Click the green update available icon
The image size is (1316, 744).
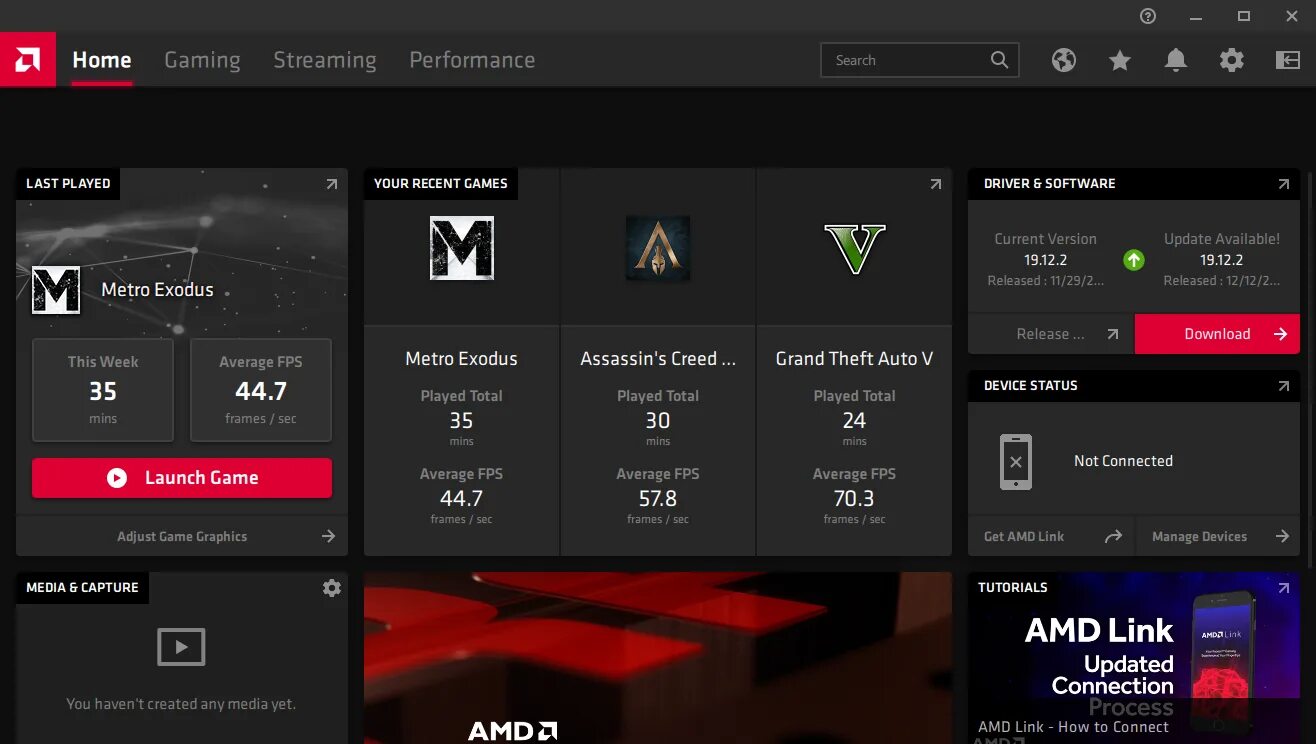[x=1133, y=259]
